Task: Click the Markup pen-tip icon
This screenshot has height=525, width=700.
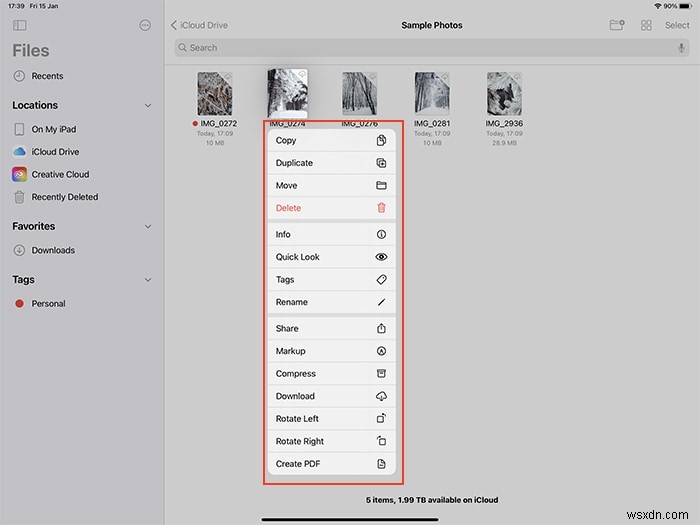Action: (381, 351)
